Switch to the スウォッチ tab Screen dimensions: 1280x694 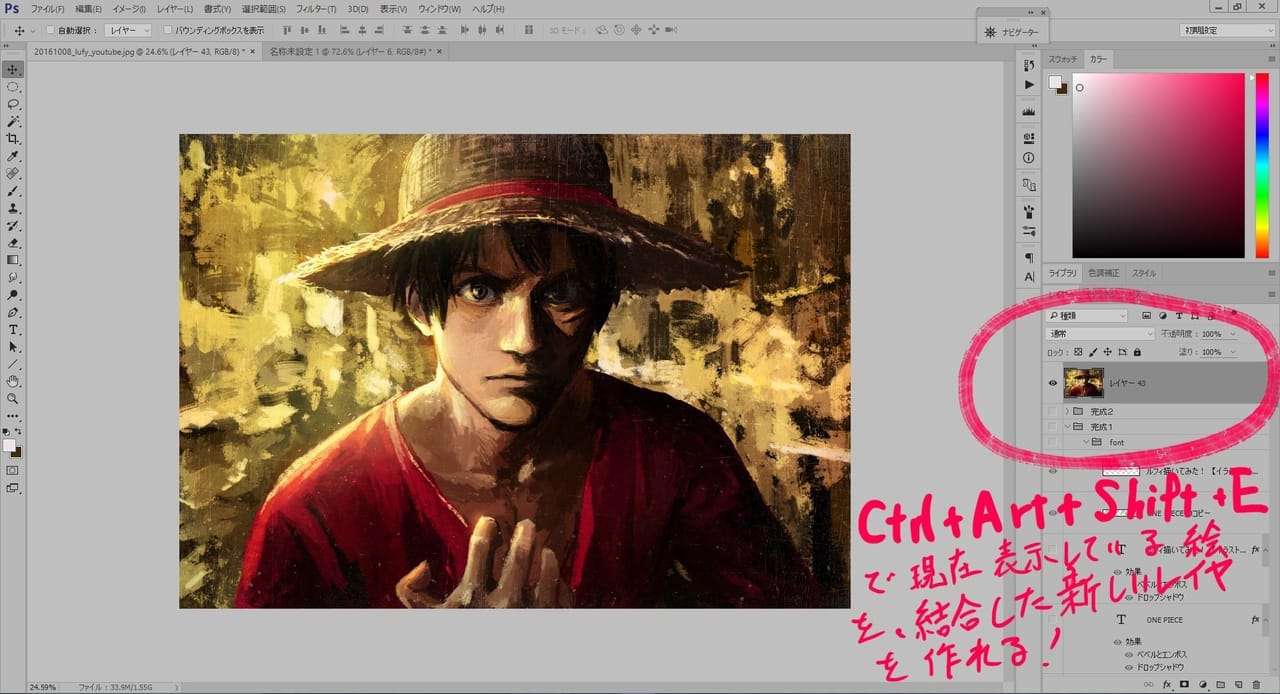coord(1062,60)
